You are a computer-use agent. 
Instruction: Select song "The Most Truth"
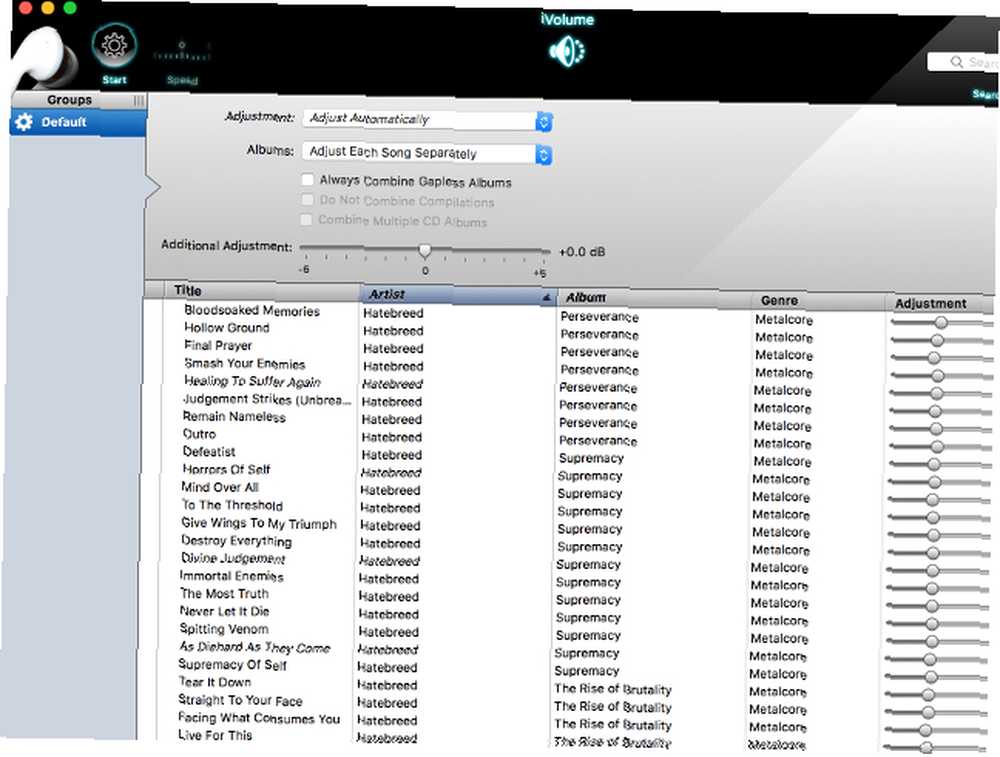coord(224,594)
